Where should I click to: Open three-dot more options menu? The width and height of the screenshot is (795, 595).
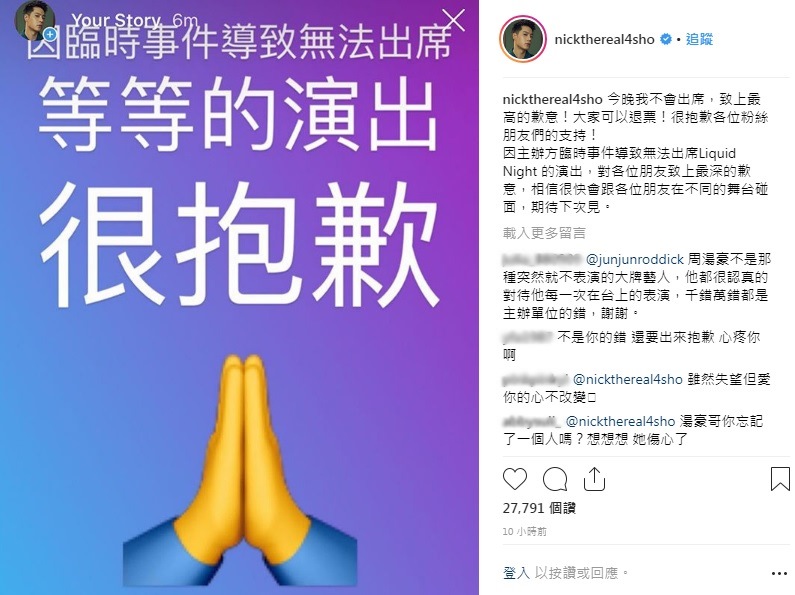tap(779, 574)
